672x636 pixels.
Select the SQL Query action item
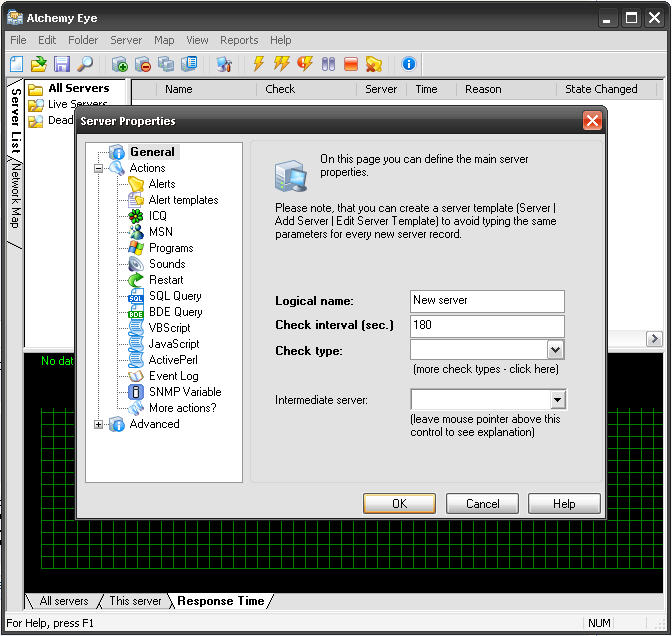175,296
